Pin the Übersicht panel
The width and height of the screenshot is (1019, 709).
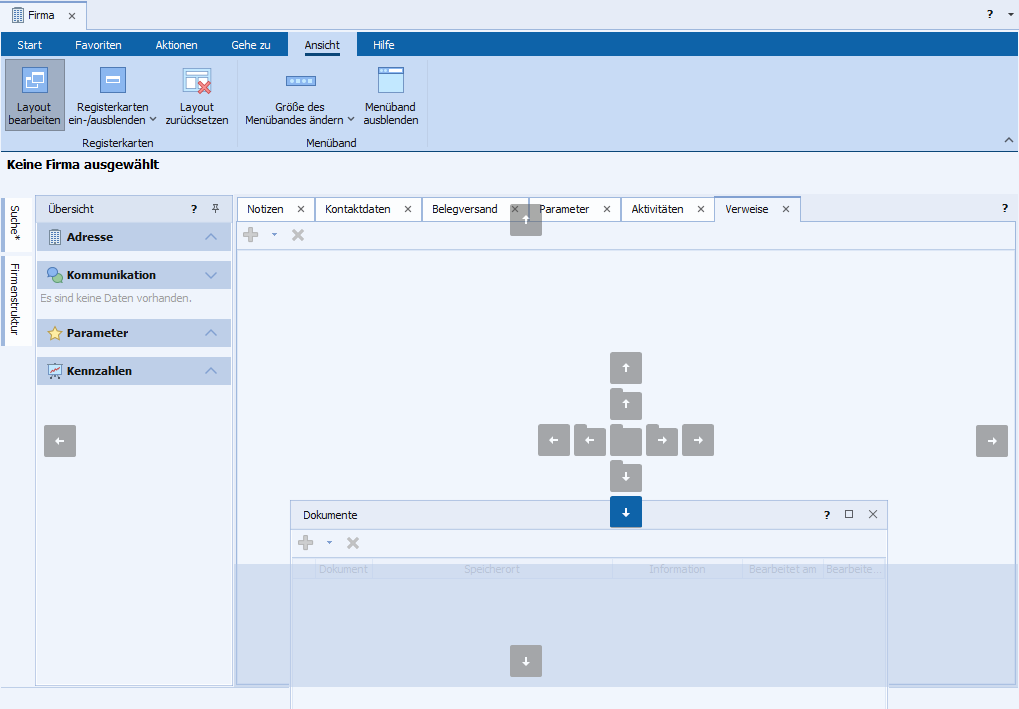point(215,209)
